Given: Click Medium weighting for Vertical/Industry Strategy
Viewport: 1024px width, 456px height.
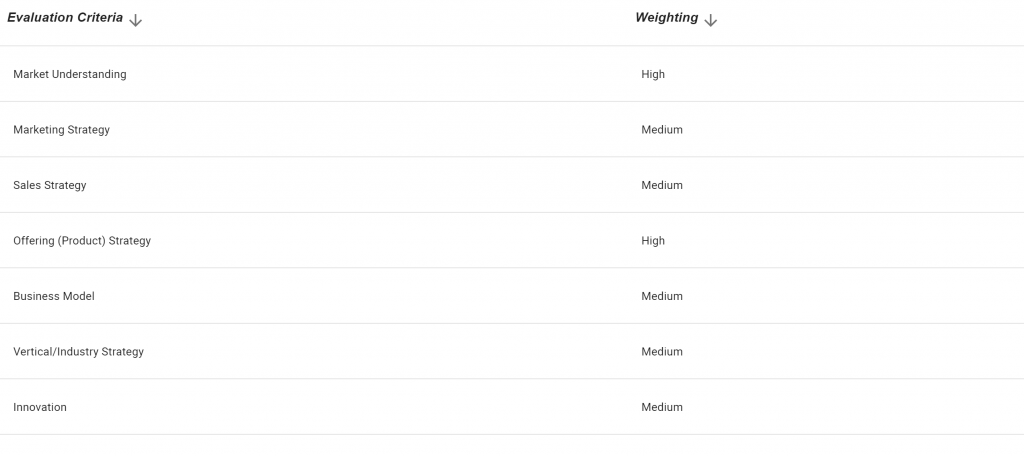Looking at the screenshot, I should [662, 351].
